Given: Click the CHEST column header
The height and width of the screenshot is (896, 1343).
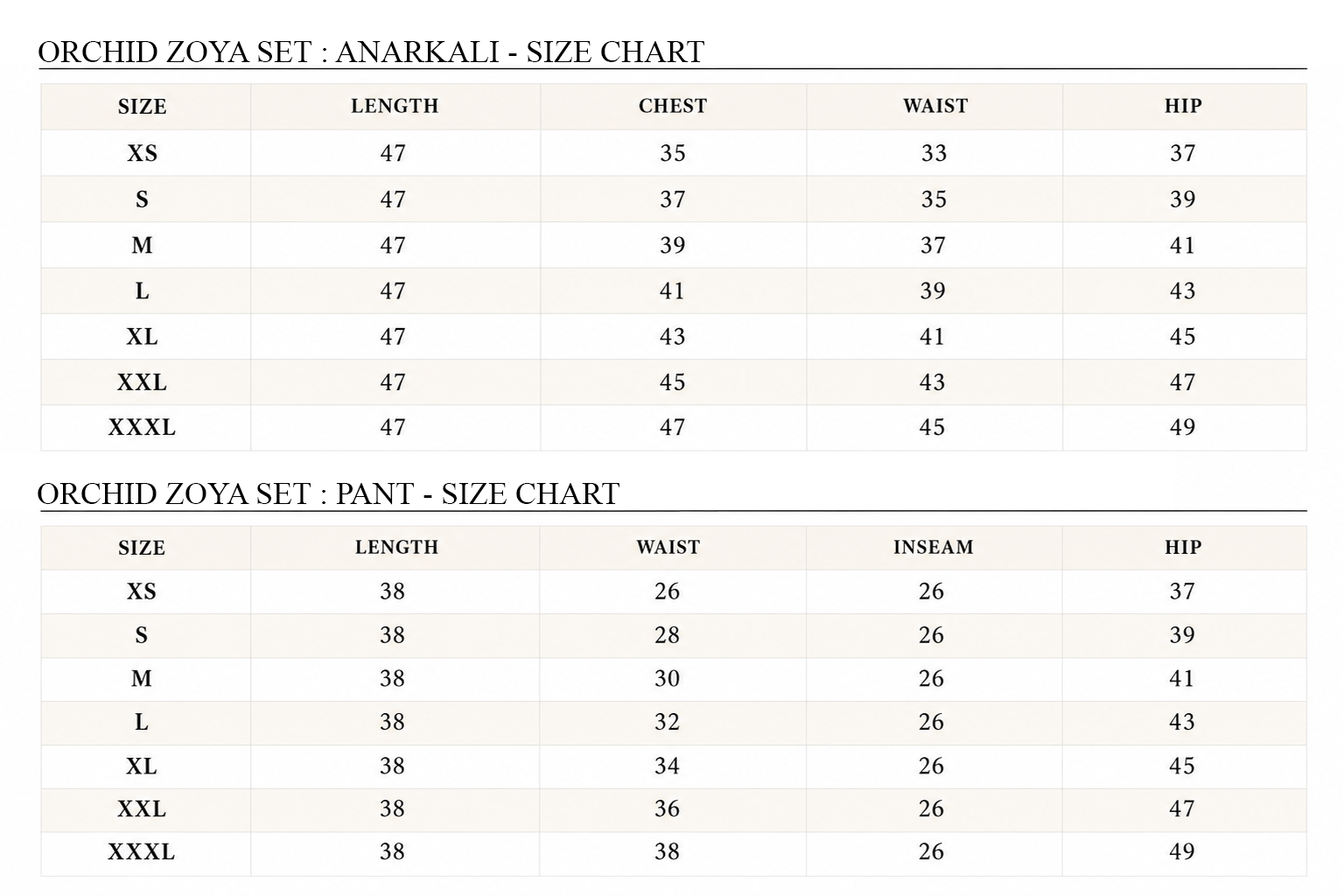Looking at the screenshot, I should [672, 106].
